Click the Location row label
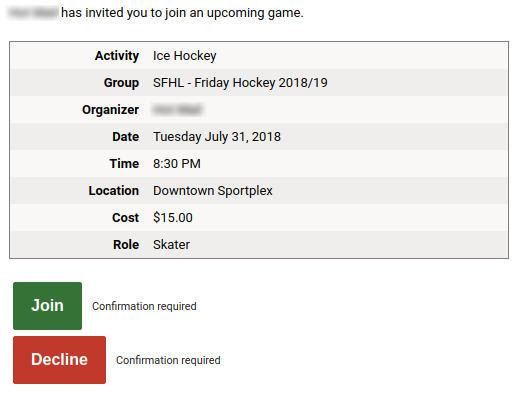Screen dimensions: 517x396 (x=114, y=191)
